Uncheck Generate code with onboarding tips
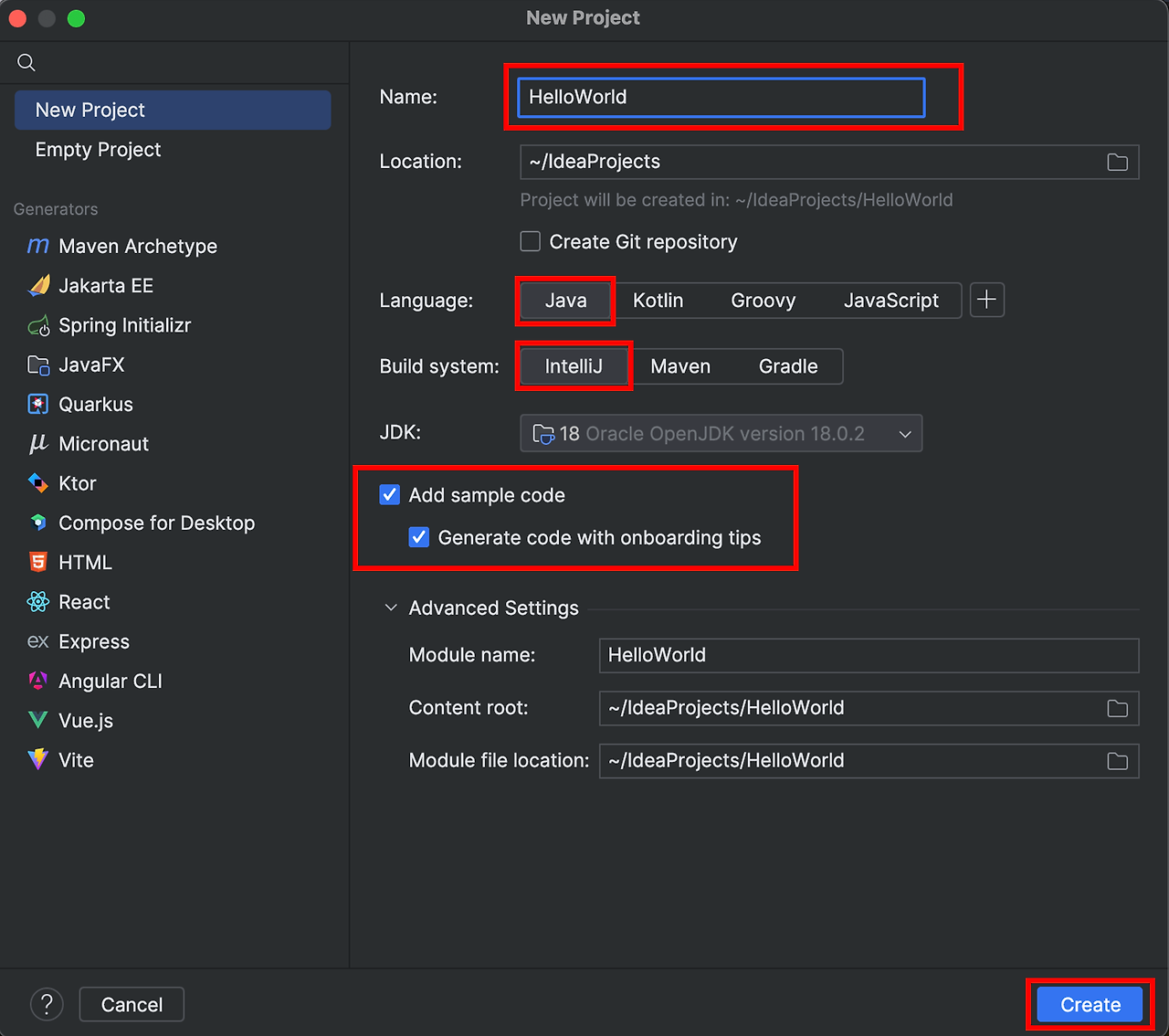 click(x=419, y=537)
